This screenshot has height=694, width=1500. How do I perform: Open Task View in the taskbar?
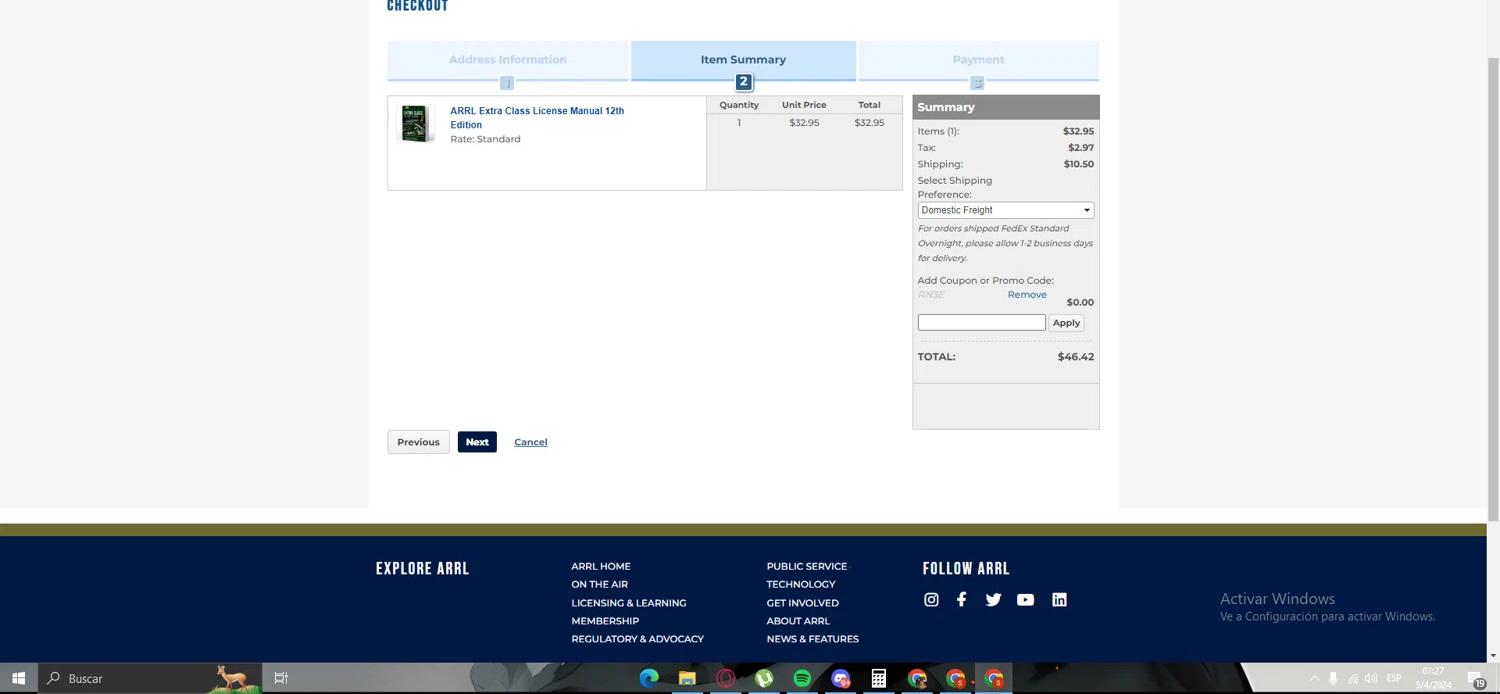coord(281,678)
